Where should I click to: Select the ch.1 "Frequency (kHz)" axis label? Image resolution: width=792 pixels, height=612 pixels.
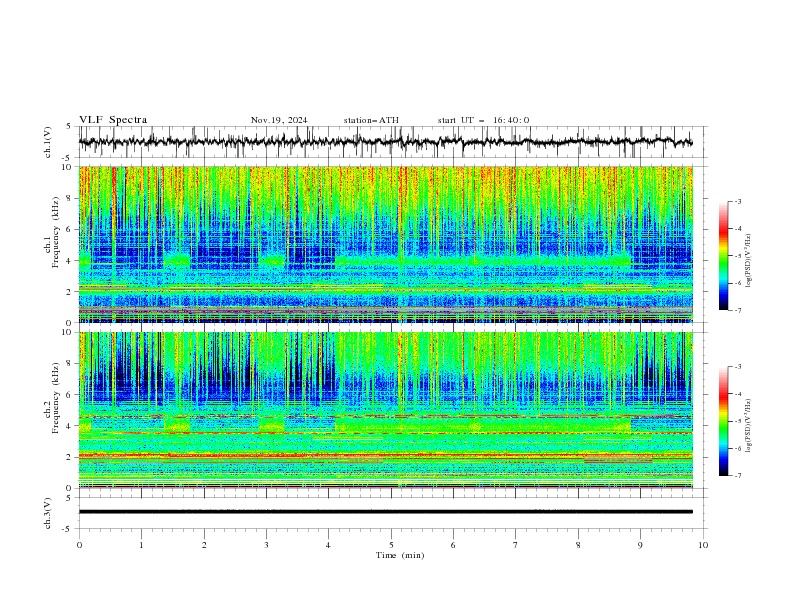(55, 230)
